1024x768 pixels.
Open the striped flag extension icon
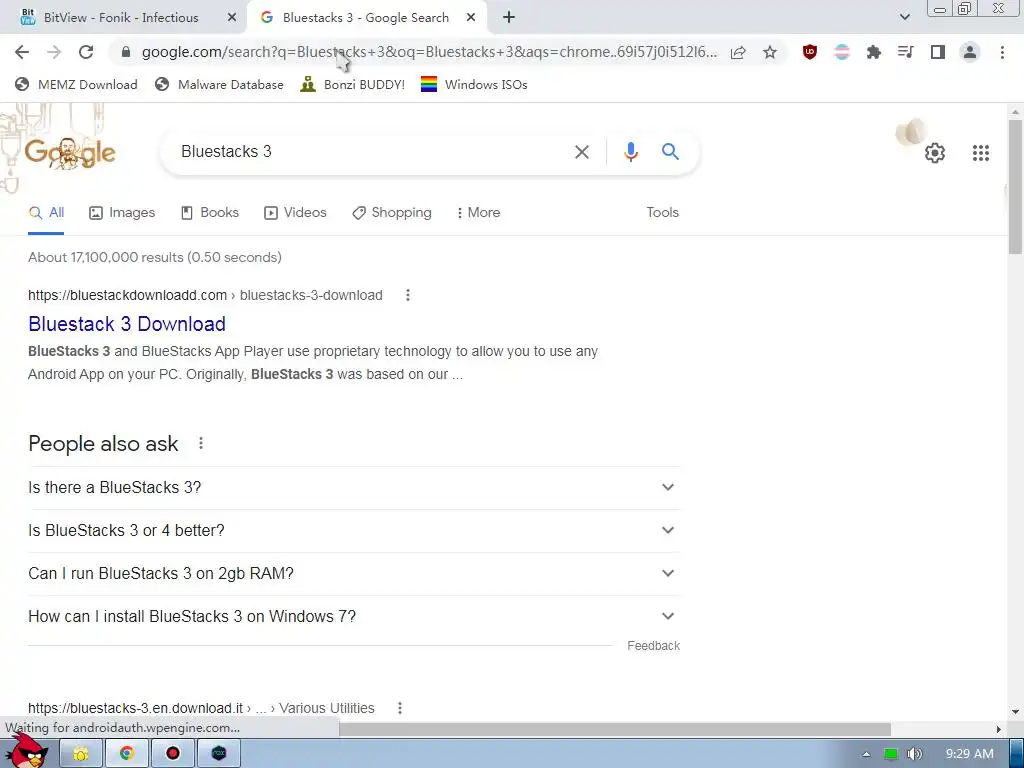pos(842,52)
